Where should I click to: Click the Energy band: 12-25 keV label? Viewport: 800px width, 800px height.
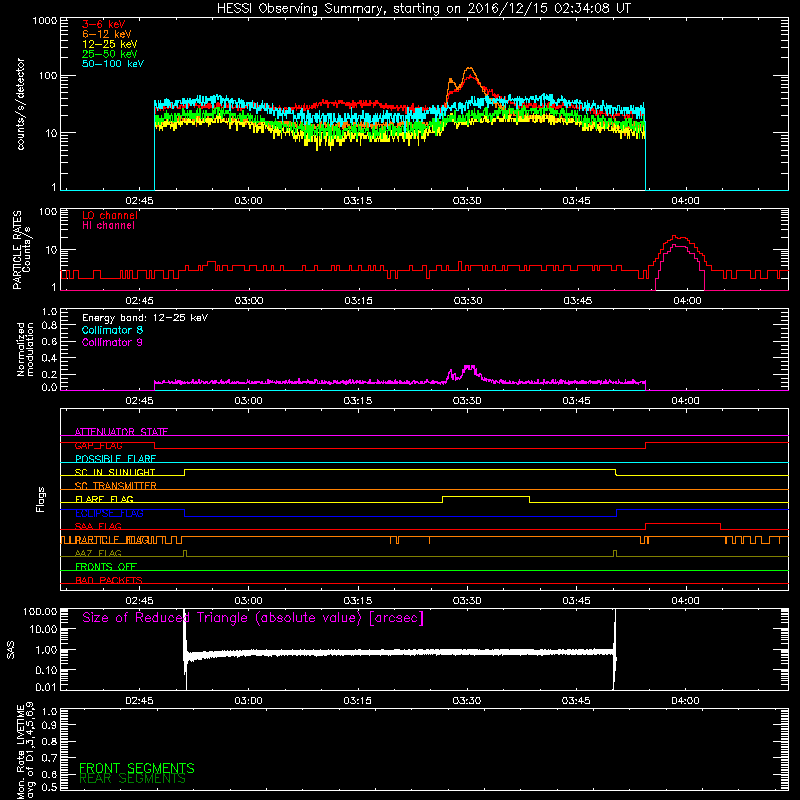[145, 318]
